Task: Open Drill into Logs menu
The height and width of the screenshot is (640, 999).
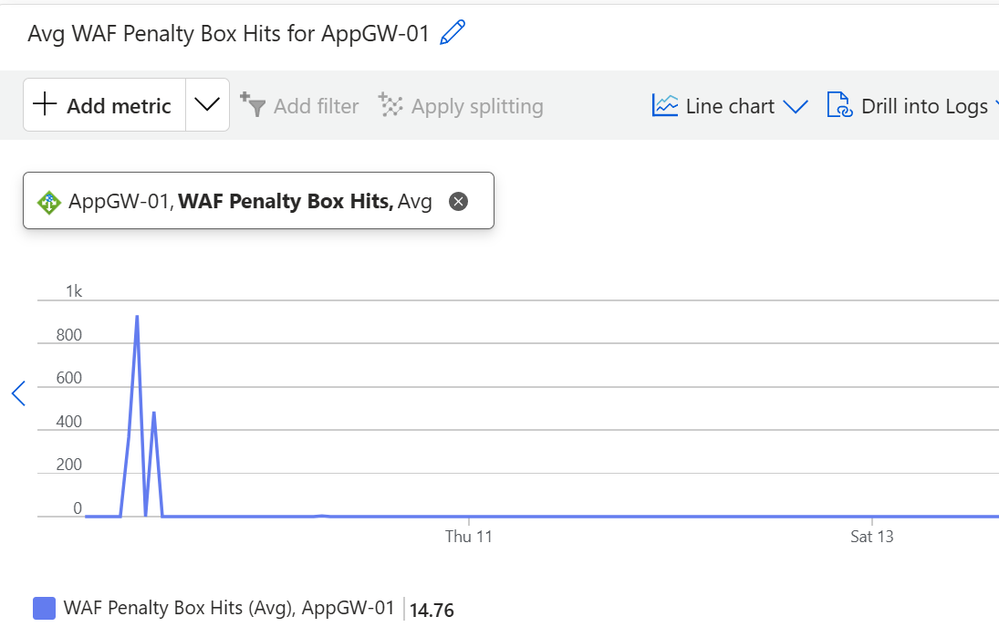Action: pos(923,106)
